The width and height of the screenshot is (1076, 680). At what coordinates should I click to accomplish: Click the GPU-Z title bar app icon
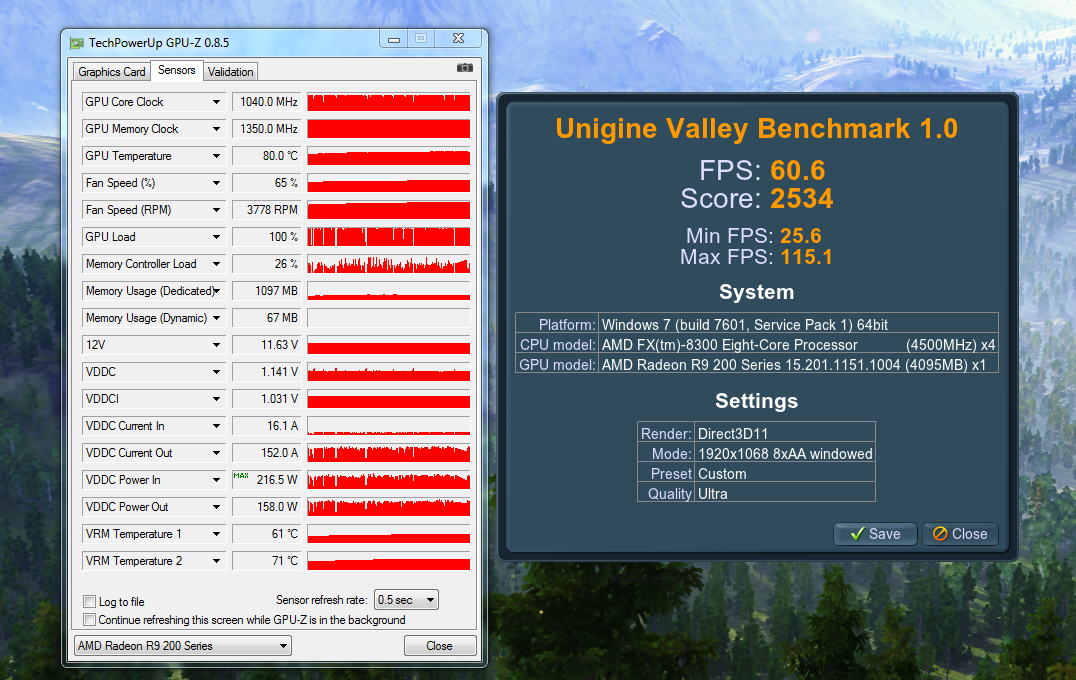(x=77, y=43)
